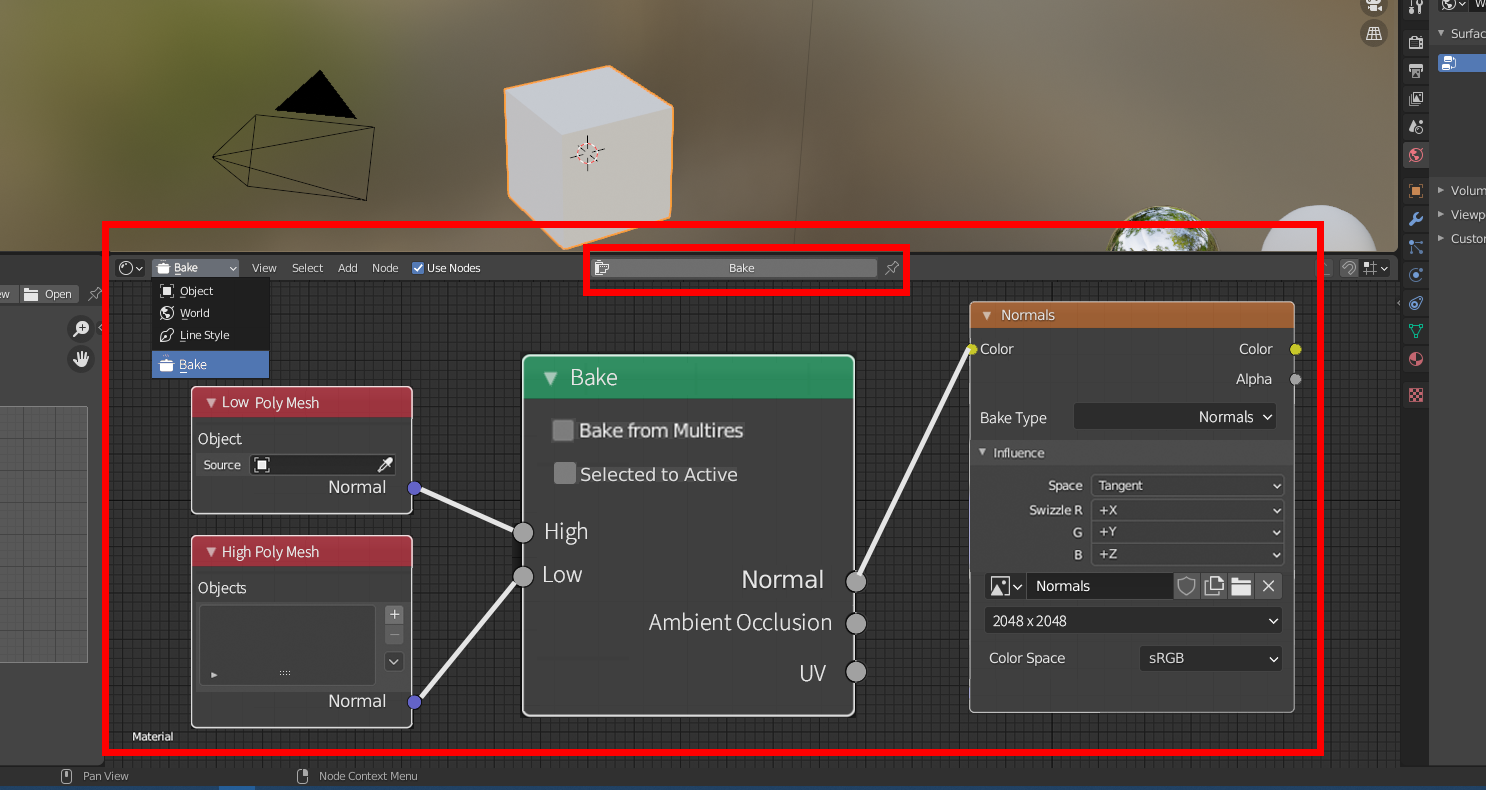
Task: Click the Open button in image editor
Action: pyautogui.click(x=48, y=294)
